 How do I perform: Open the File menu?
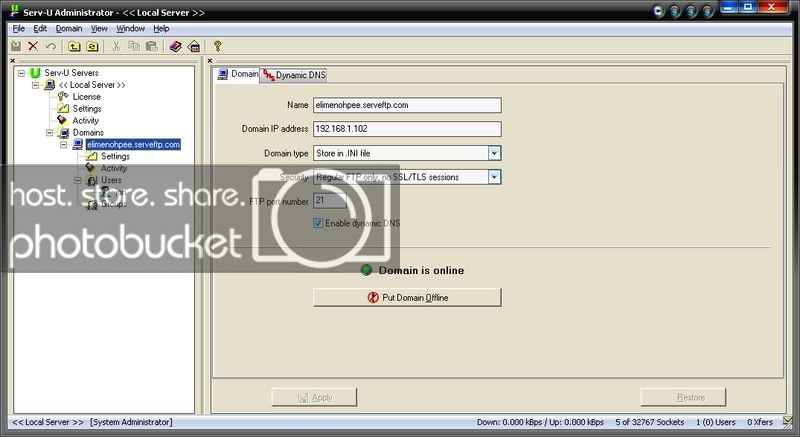point(18,29)
